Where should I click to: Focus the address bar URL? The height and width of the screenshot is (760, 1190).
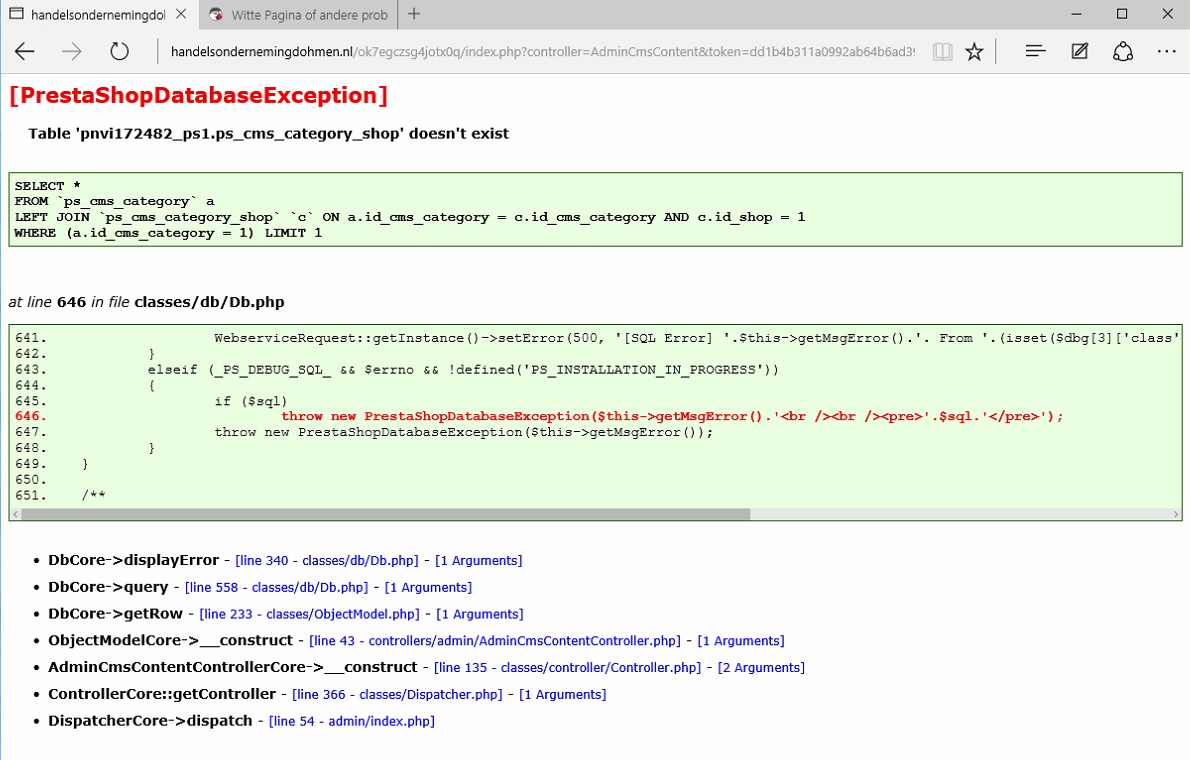pos(542,52)
